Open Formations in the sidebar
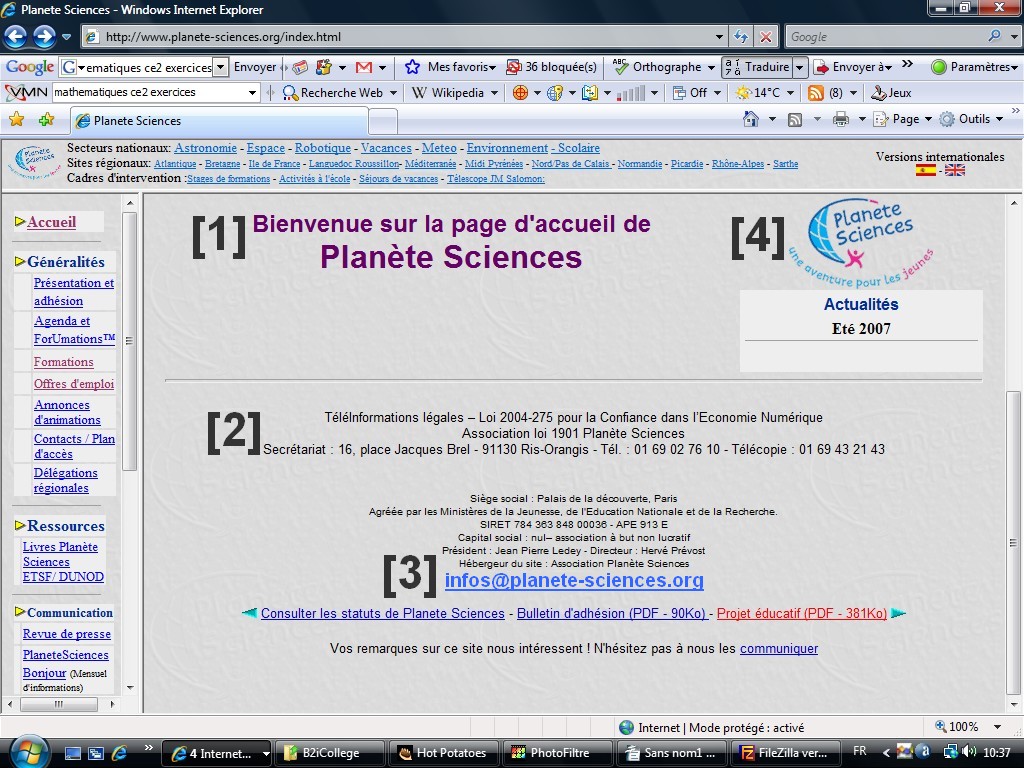 click(63, 362)
